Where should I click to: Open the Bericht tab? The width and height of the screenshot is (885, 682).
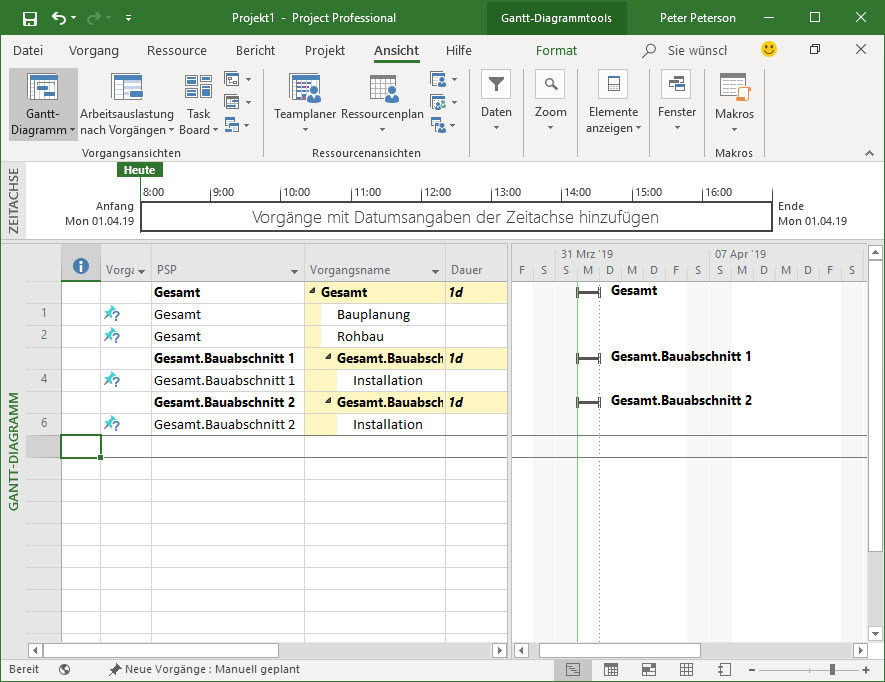coord(255,51)
